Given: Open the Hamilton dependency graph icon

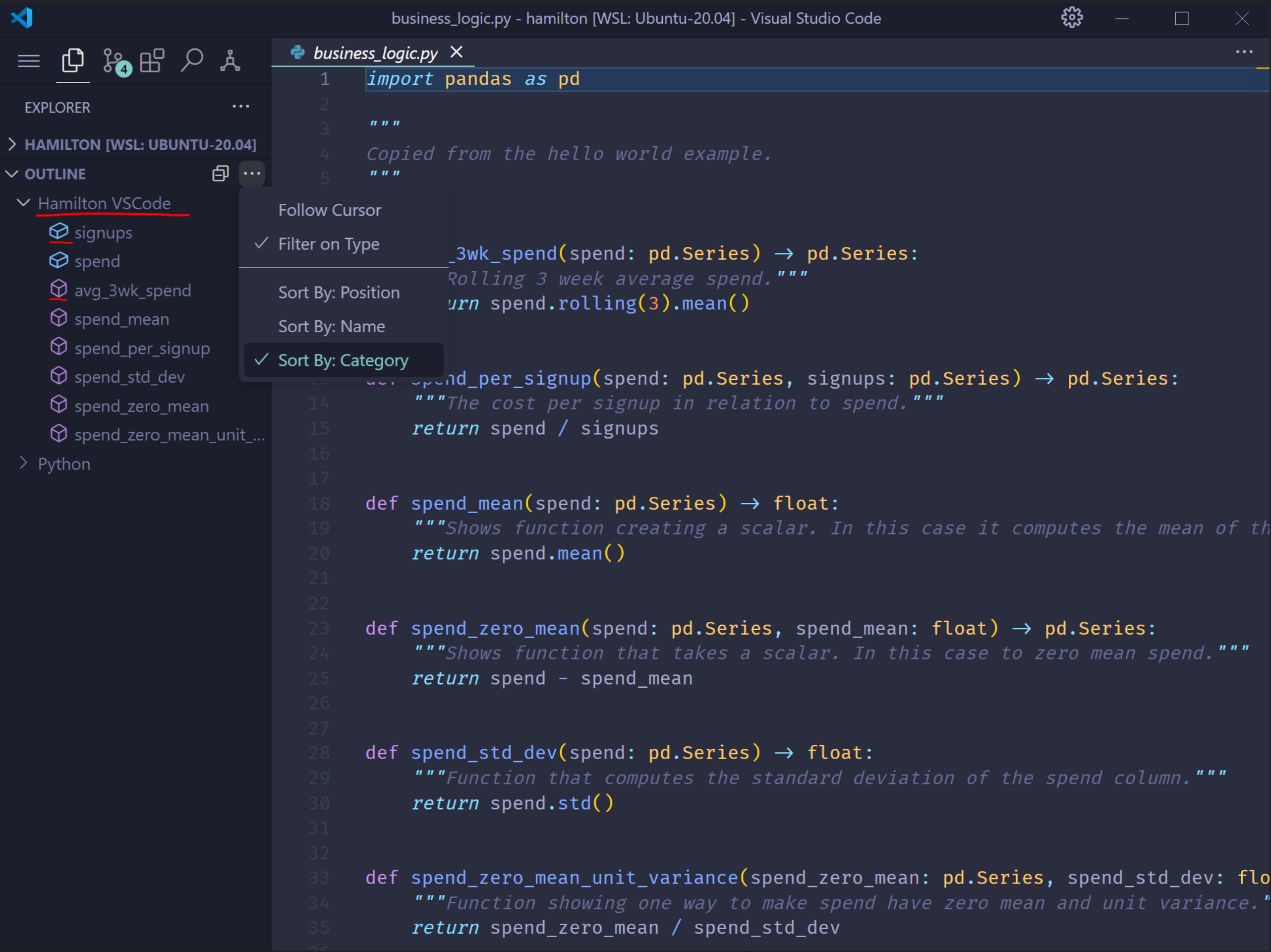Looking at the screenshot, I should (x=230, y=60).
